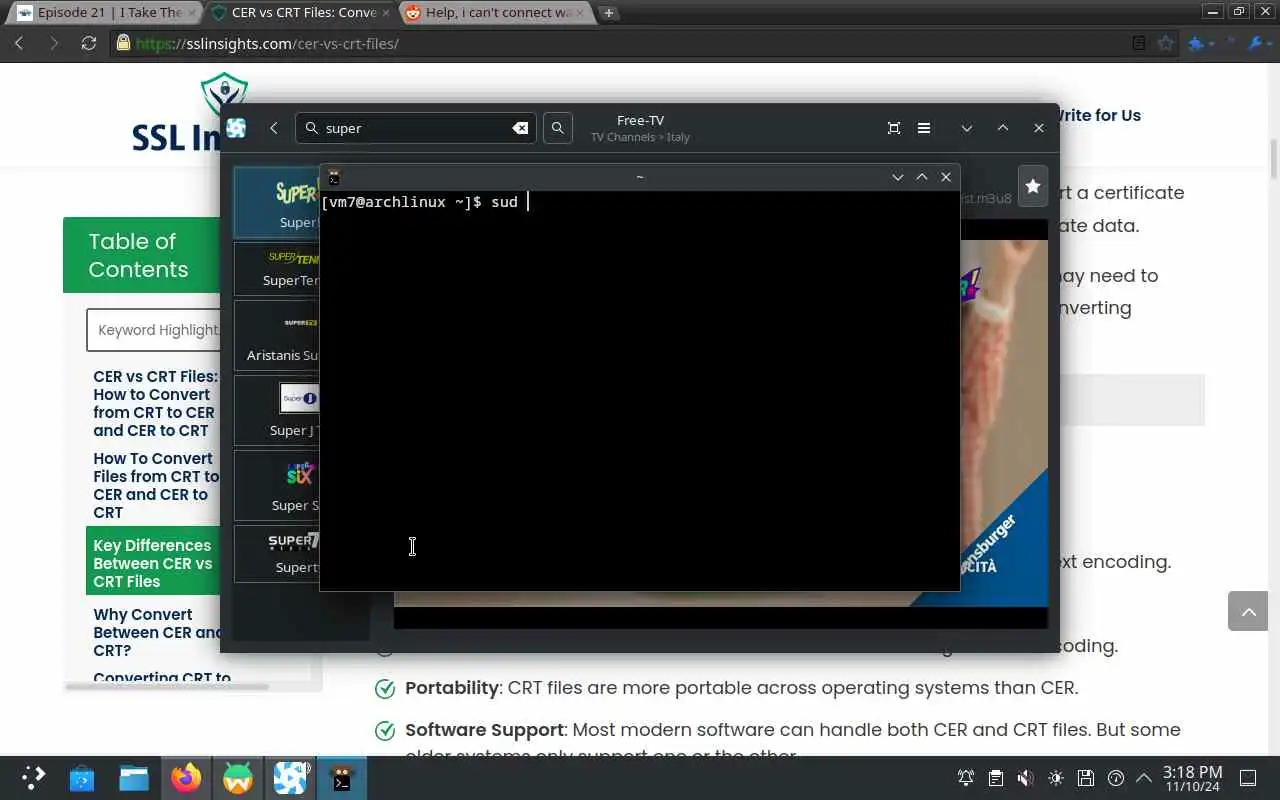Image resolution: width=1280 pixels, height=800 pixels.
Task: Close the 'Help, i can't connect' tab
Action: point(580,12)
